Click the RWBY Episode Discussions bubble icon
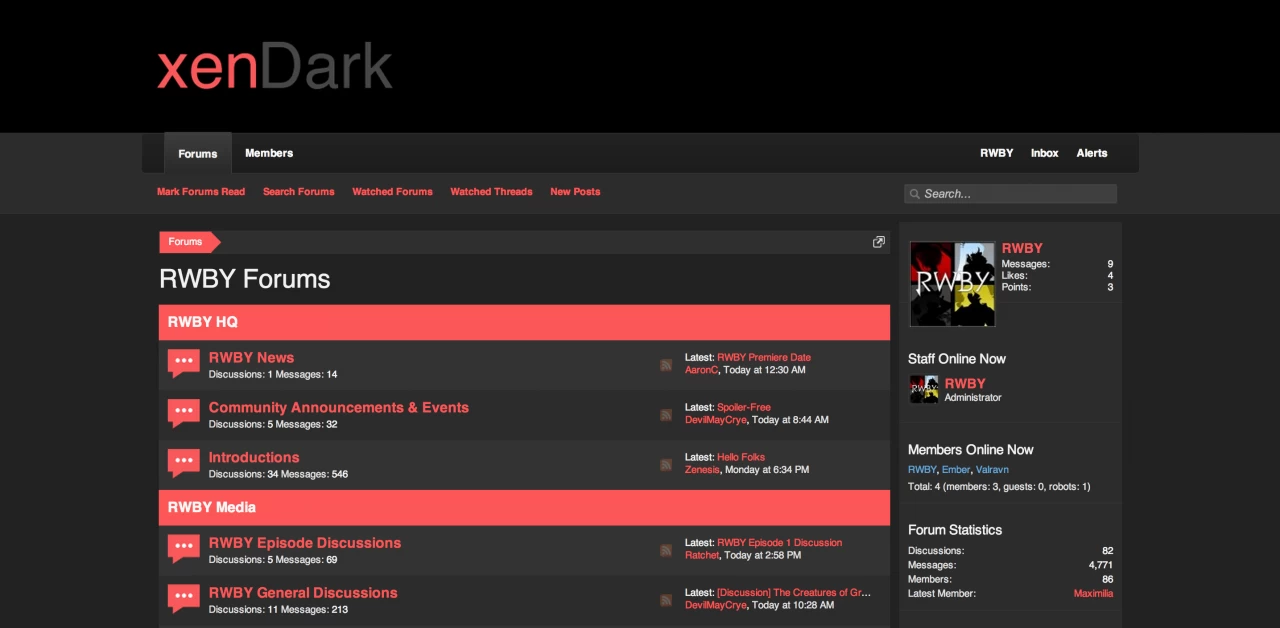Viewport: 1280px width, 628px height. pyautogui.click(x=184, y=549)
